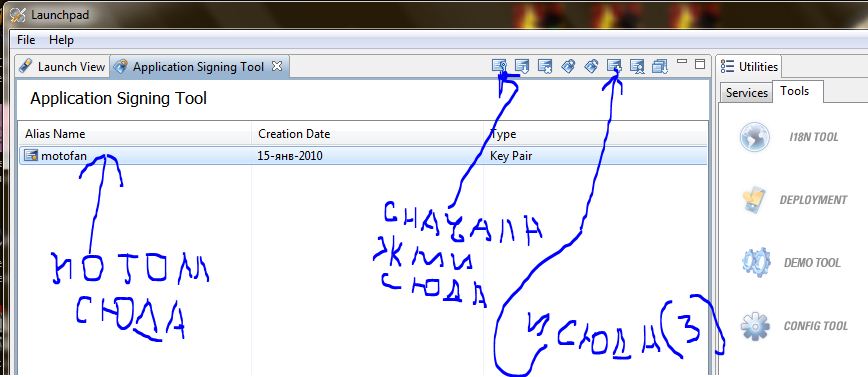
Task: Click the certificate ribbon toolbar icon
Action: coord(637,66)
